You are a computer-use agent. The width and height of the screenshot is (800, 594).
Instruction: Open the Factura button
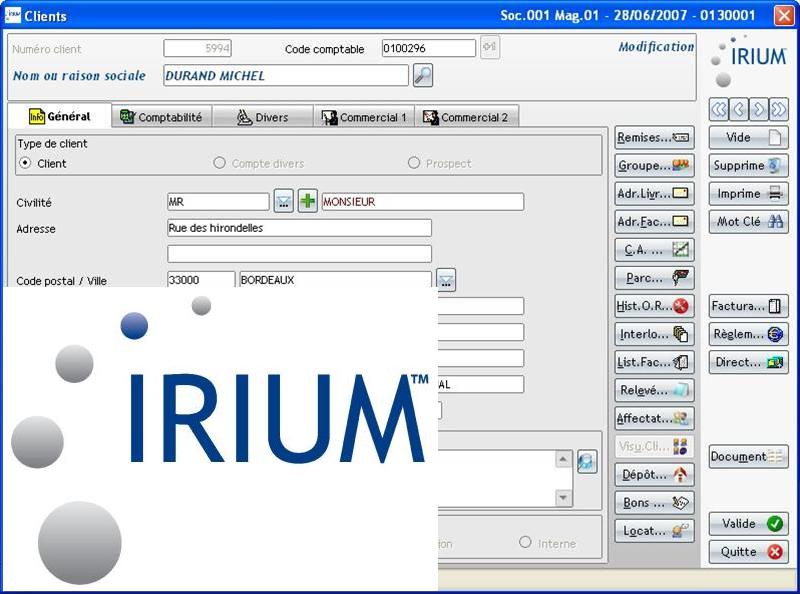point(748,306)
